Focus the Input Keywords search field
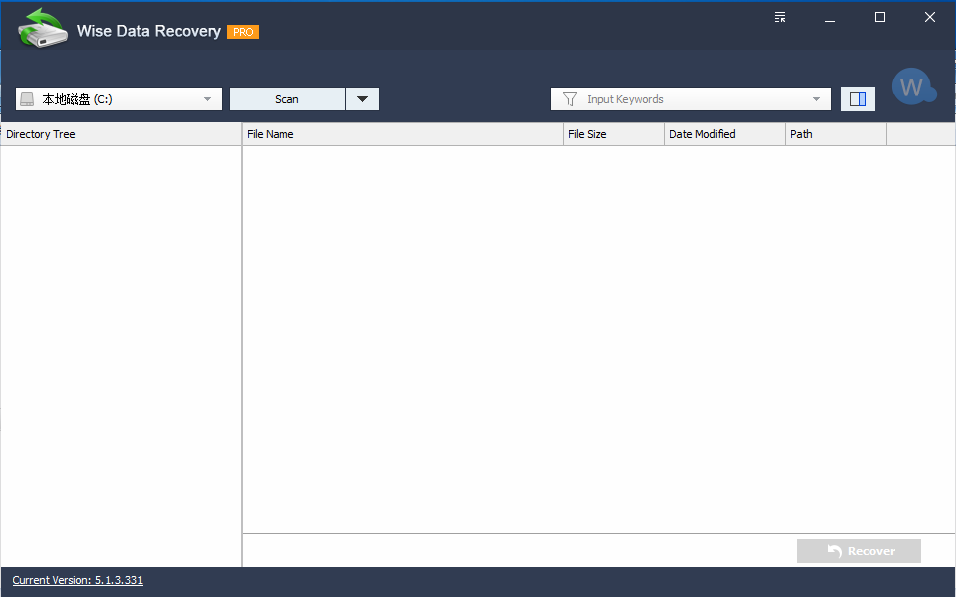 pos(691,99)
